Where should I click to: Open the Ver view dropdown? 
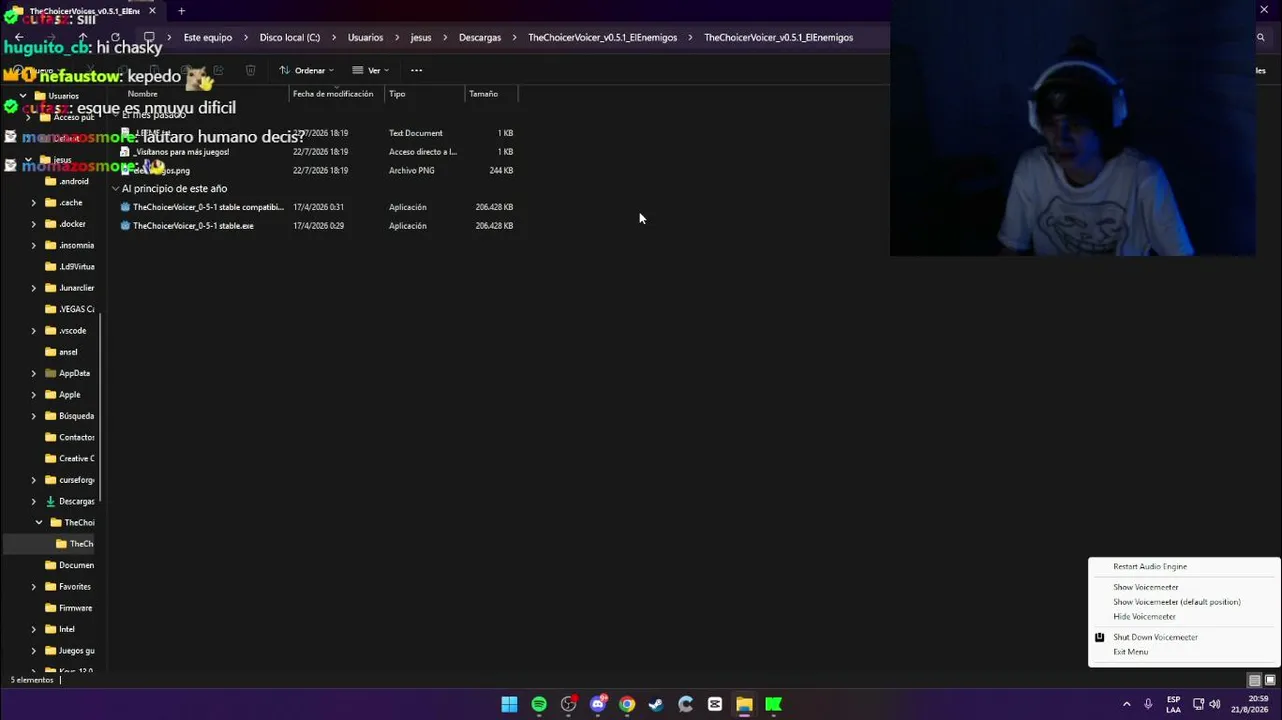370,70
